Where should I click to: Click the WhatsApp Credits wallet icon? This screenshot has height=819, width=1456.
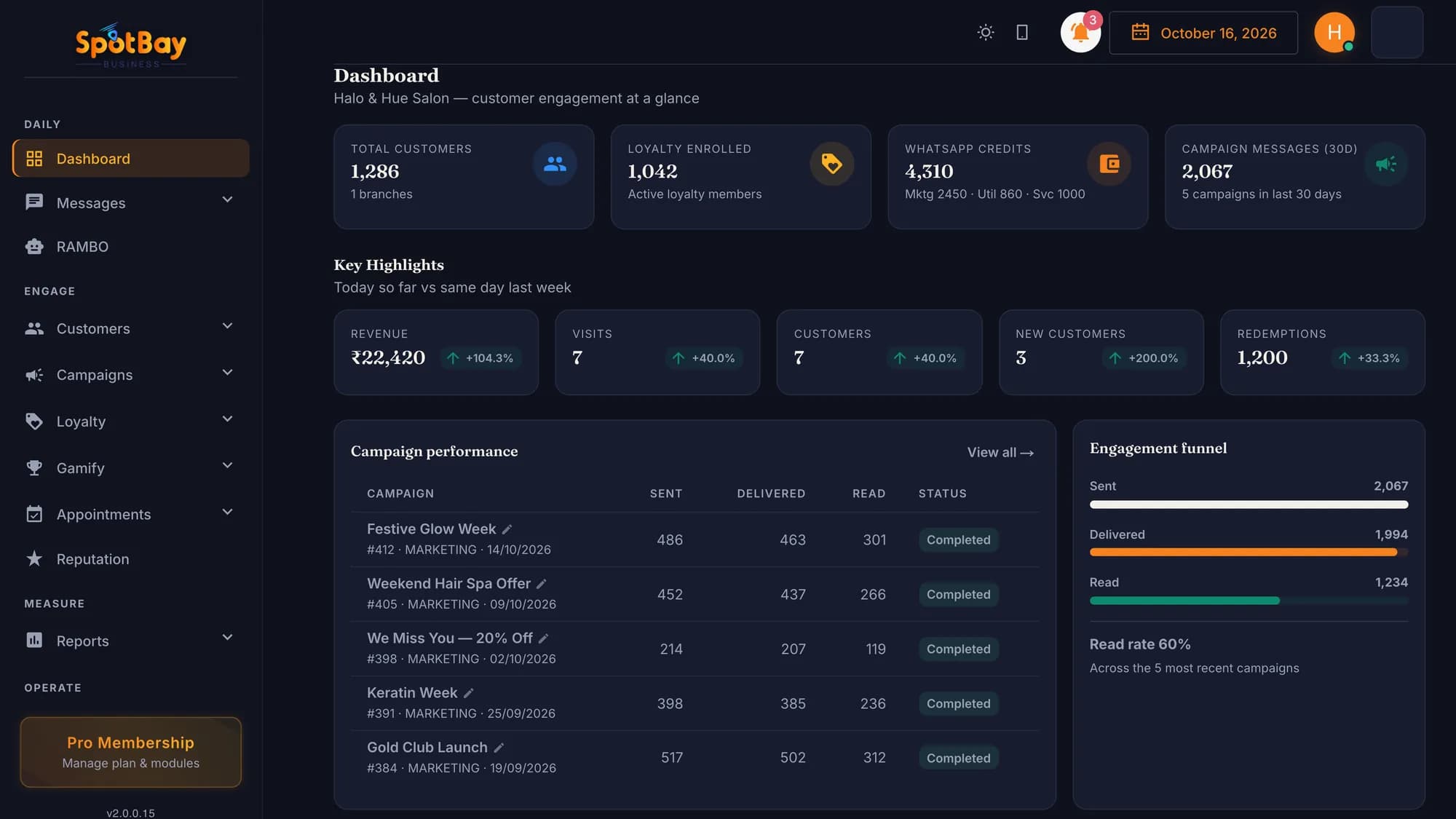tap(1109, 164)
